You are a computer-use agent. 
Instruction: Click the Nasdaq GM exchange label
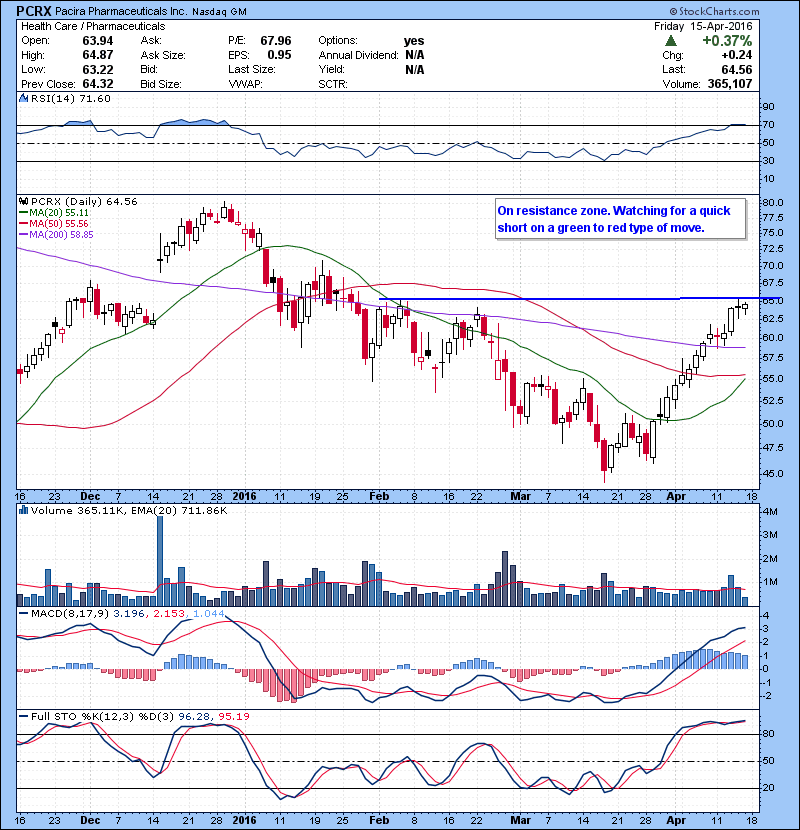click(219, 12)
